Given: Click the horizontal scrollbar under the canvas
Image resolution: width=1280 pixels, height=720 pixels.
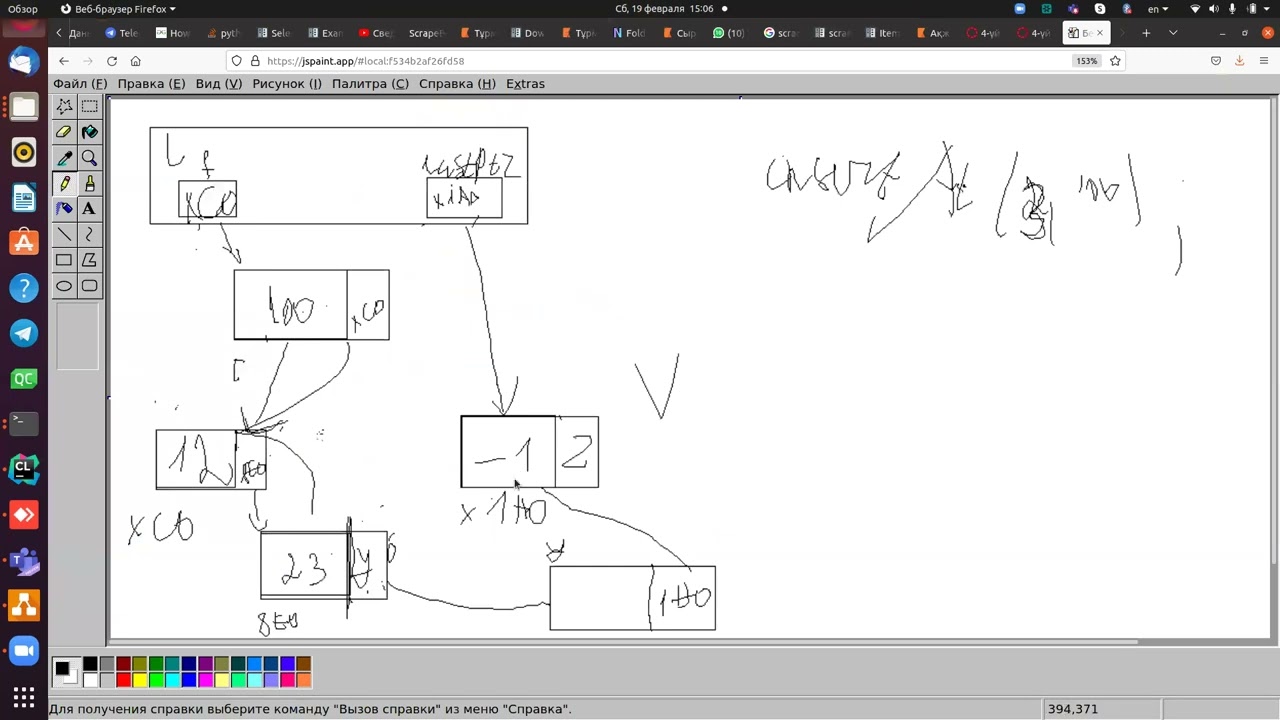Looking at the screenshot, I should pos(622,642).
